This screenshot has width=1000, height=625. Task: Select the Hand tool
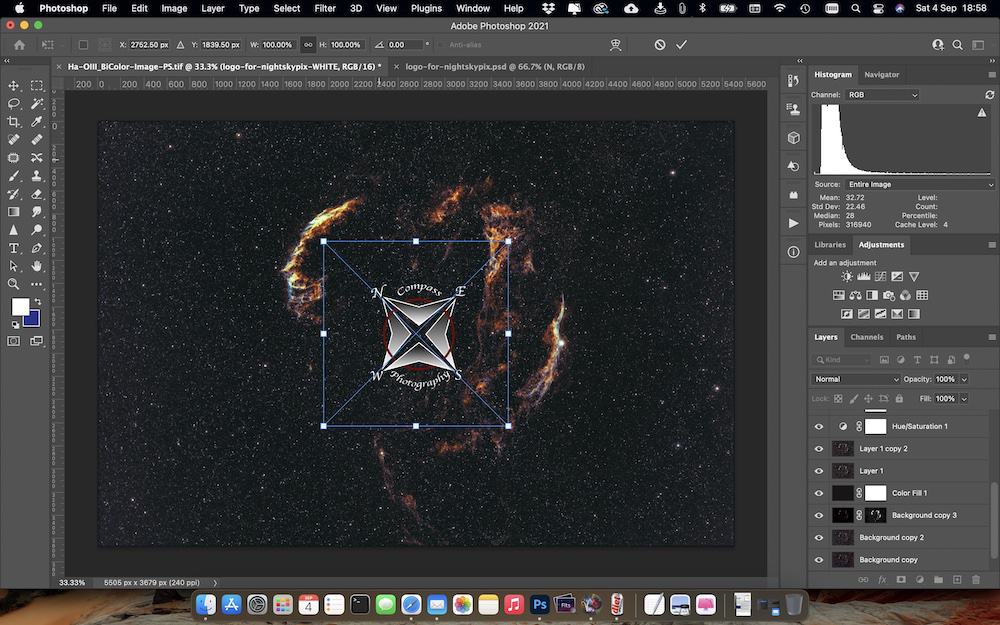[x=37, y=266]
